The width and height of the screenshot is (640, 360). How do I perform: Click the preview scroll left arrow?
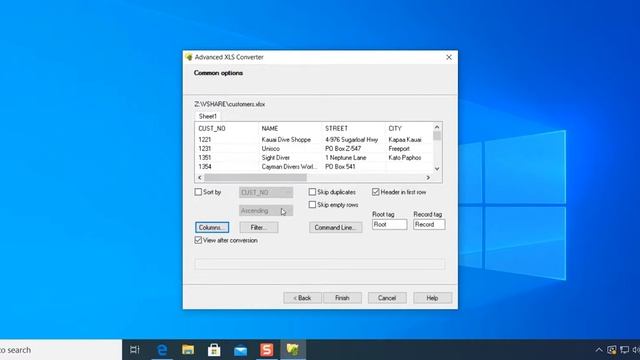[x=200, y=178]
